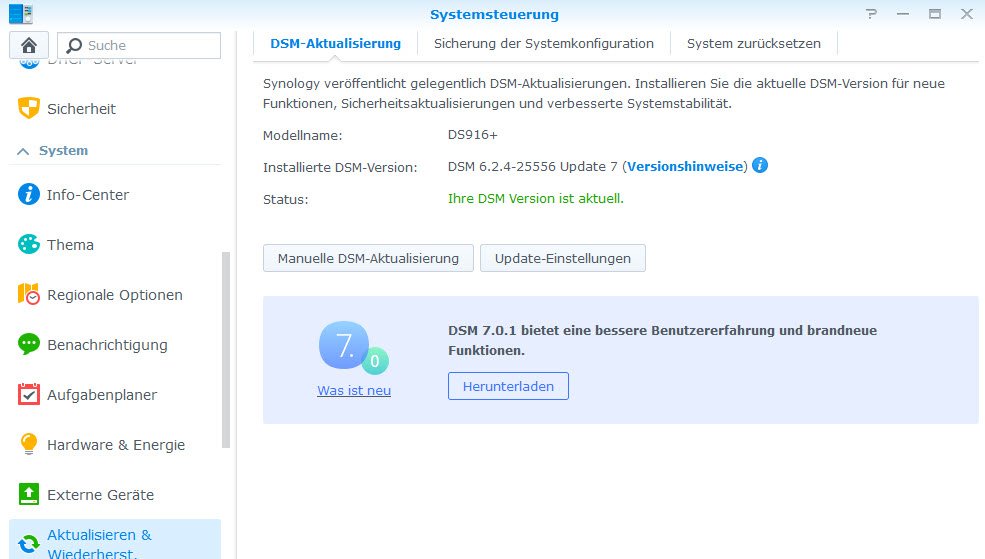985x559 pixels.
Task: Select Aktualisieren & Wiederherst. sidebar entry
Action: [x=115, y=540]
